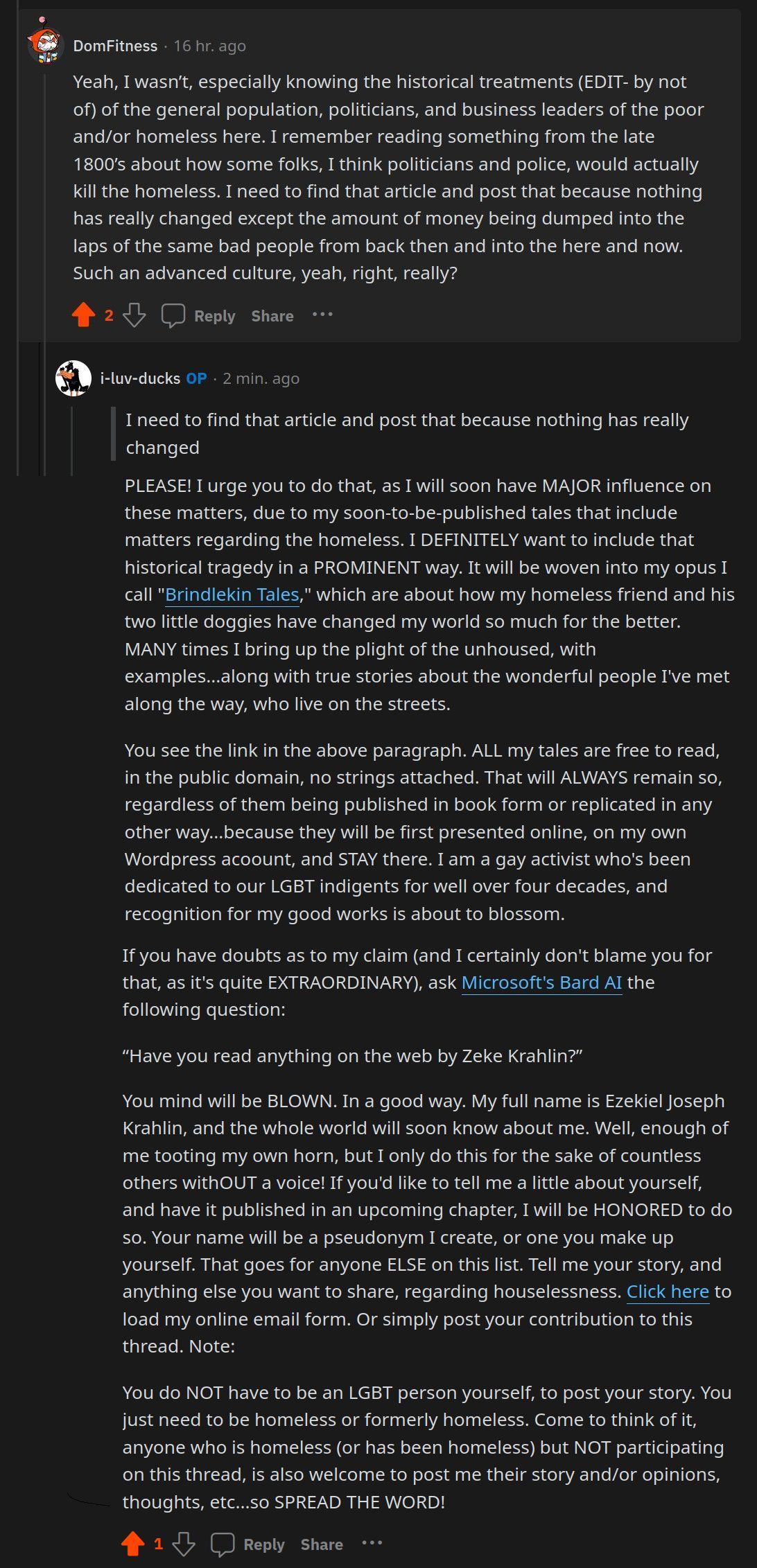Open i-luv-ducks's duck avatar

73,378
